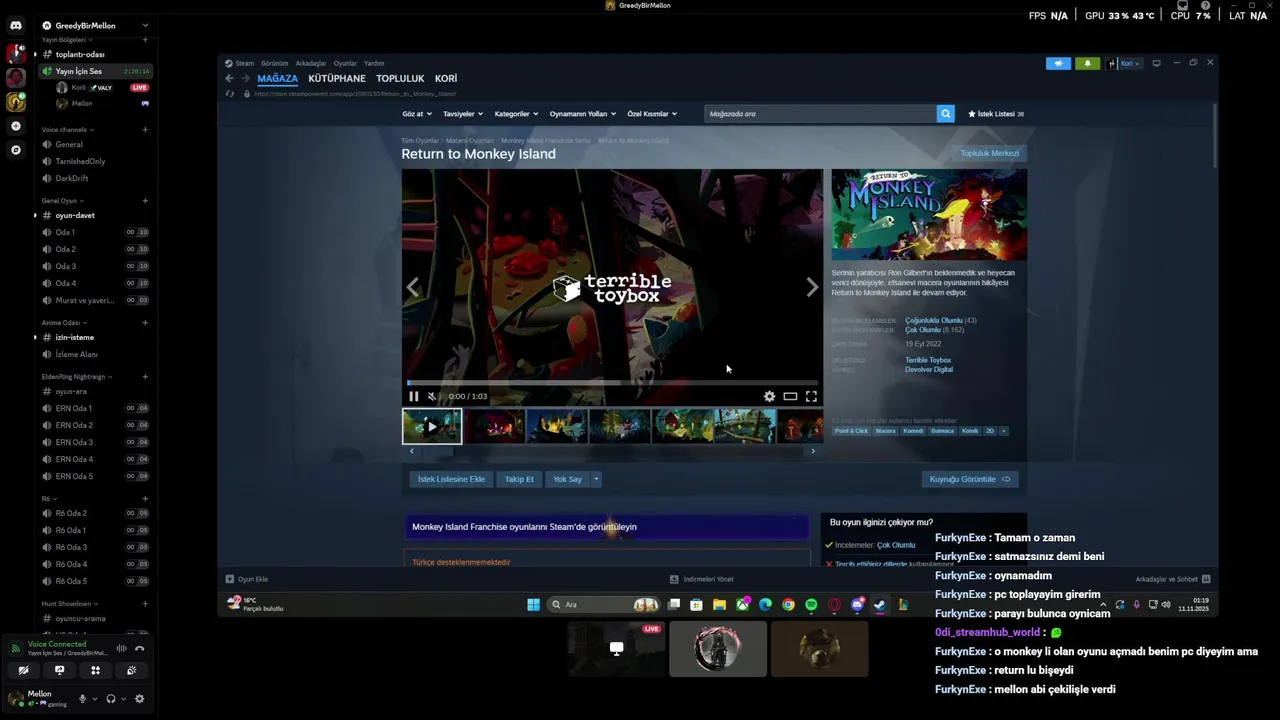Click the Steam store search magnifier button

coord(945,114)
